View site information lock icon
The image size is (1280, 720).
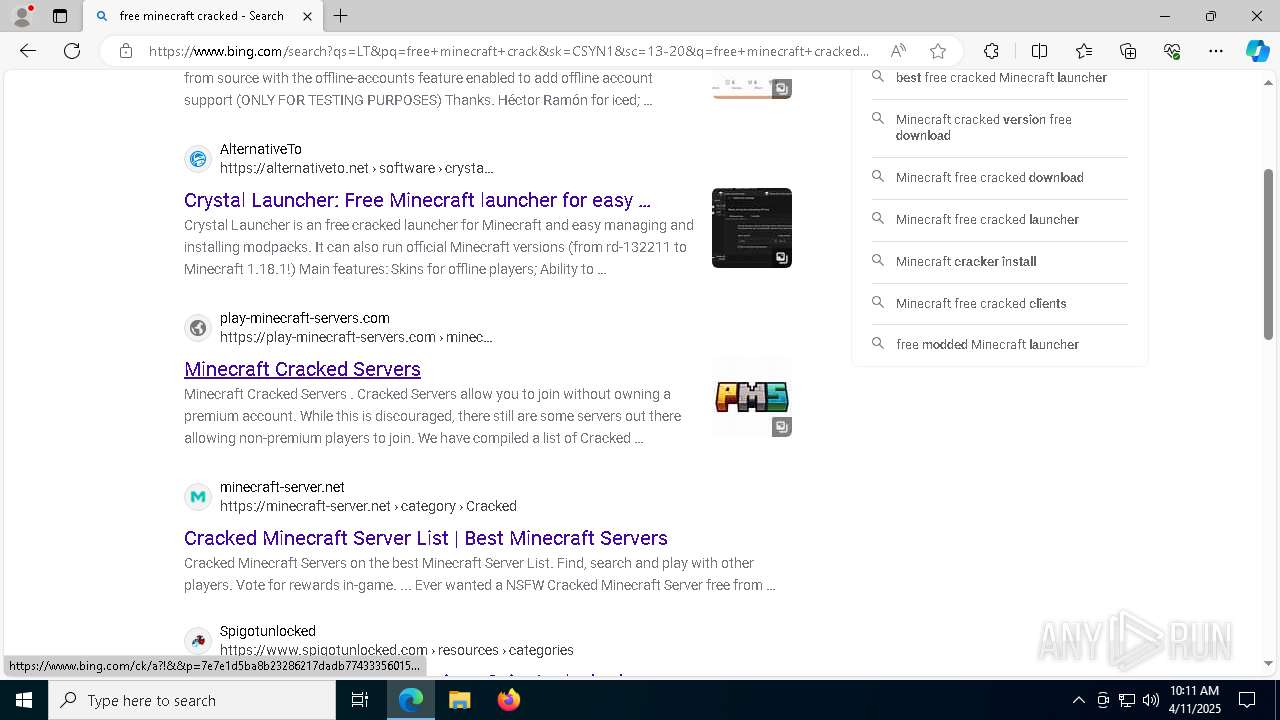coord(126,51)
